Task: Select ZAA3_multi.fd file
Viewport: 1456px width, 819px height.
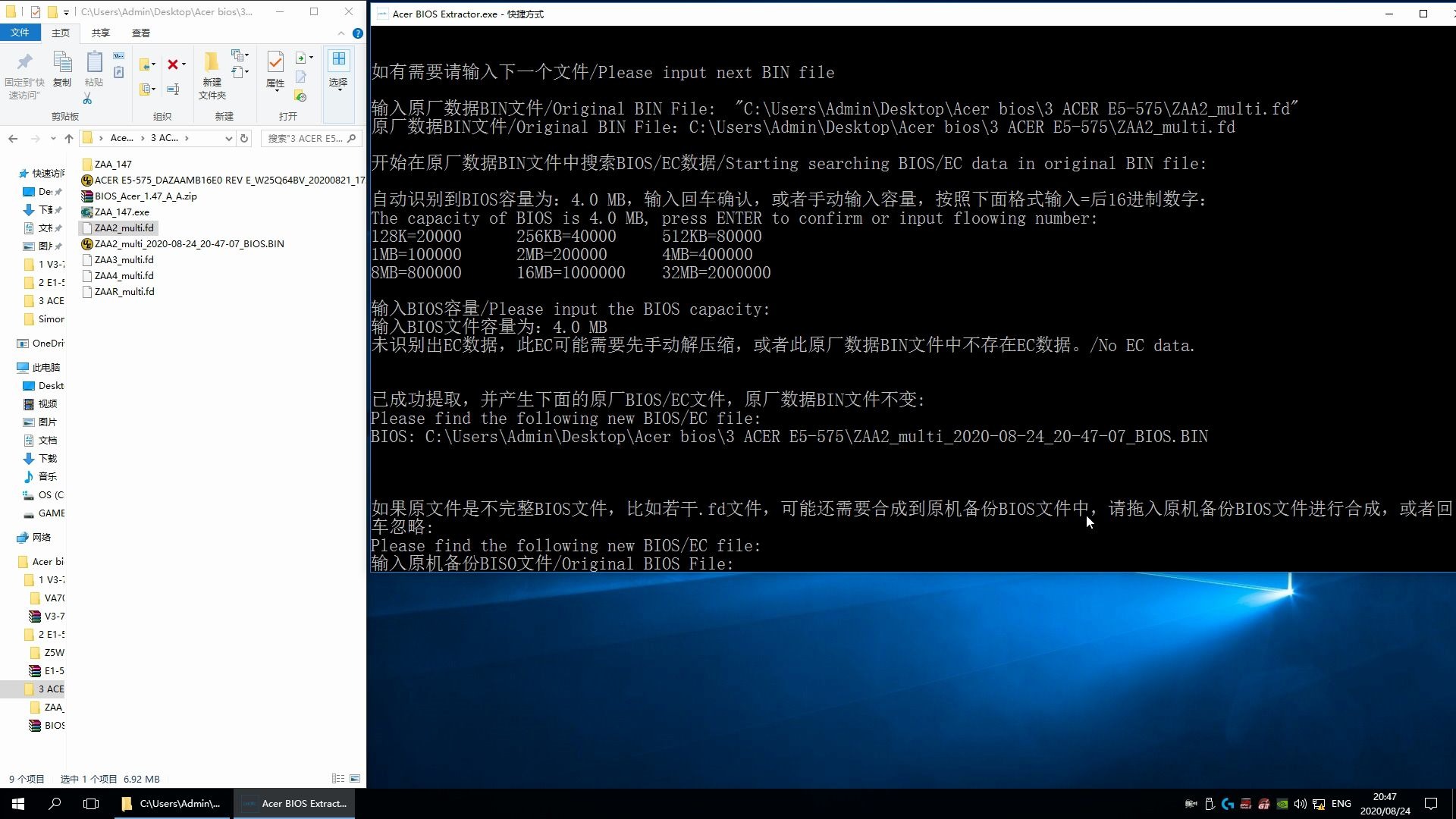Action: [124, 259]
